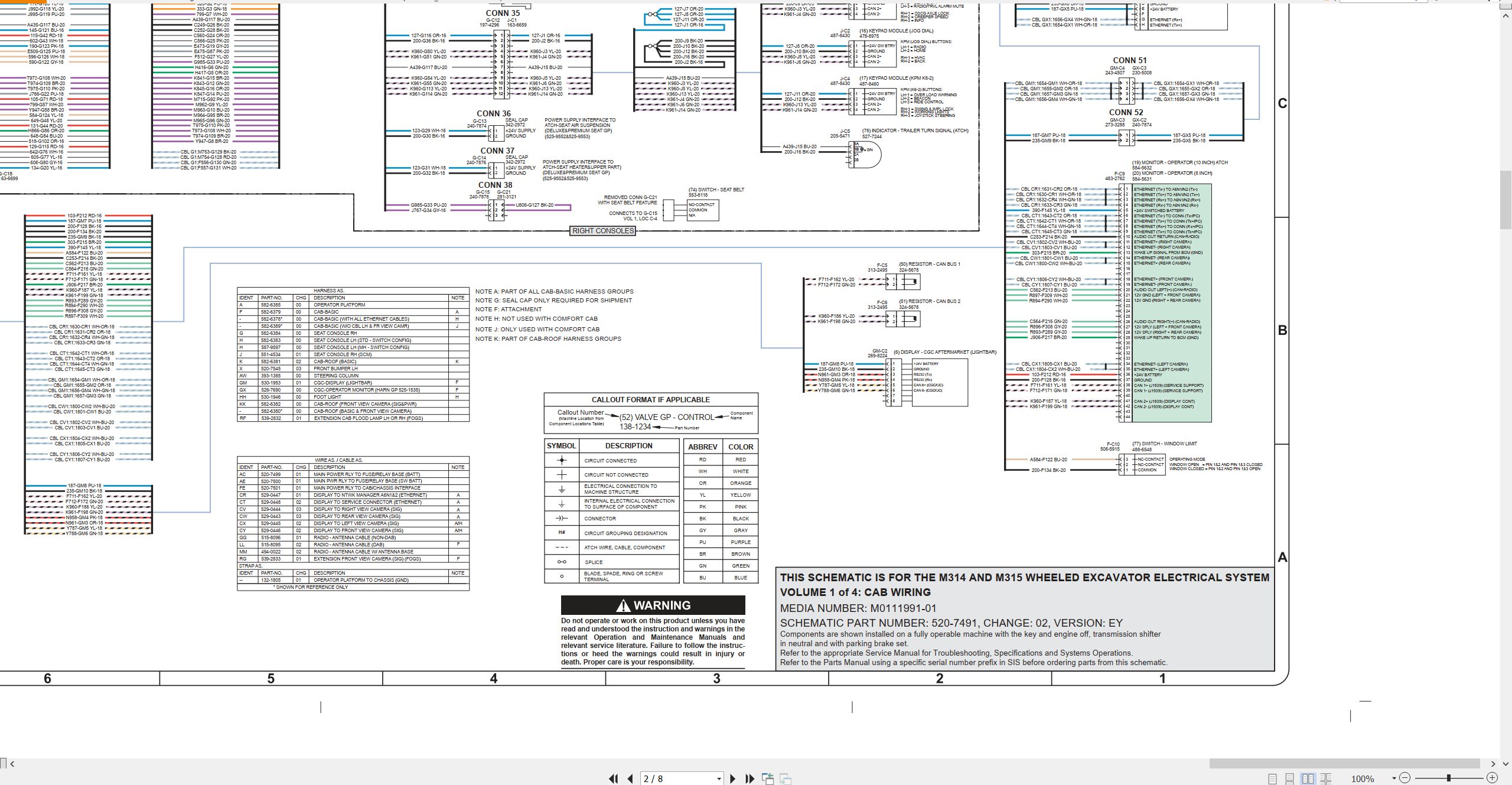Click the CONN 52 connector label
Viewport: 1512px width, 785px height.
pos(1126,112)
